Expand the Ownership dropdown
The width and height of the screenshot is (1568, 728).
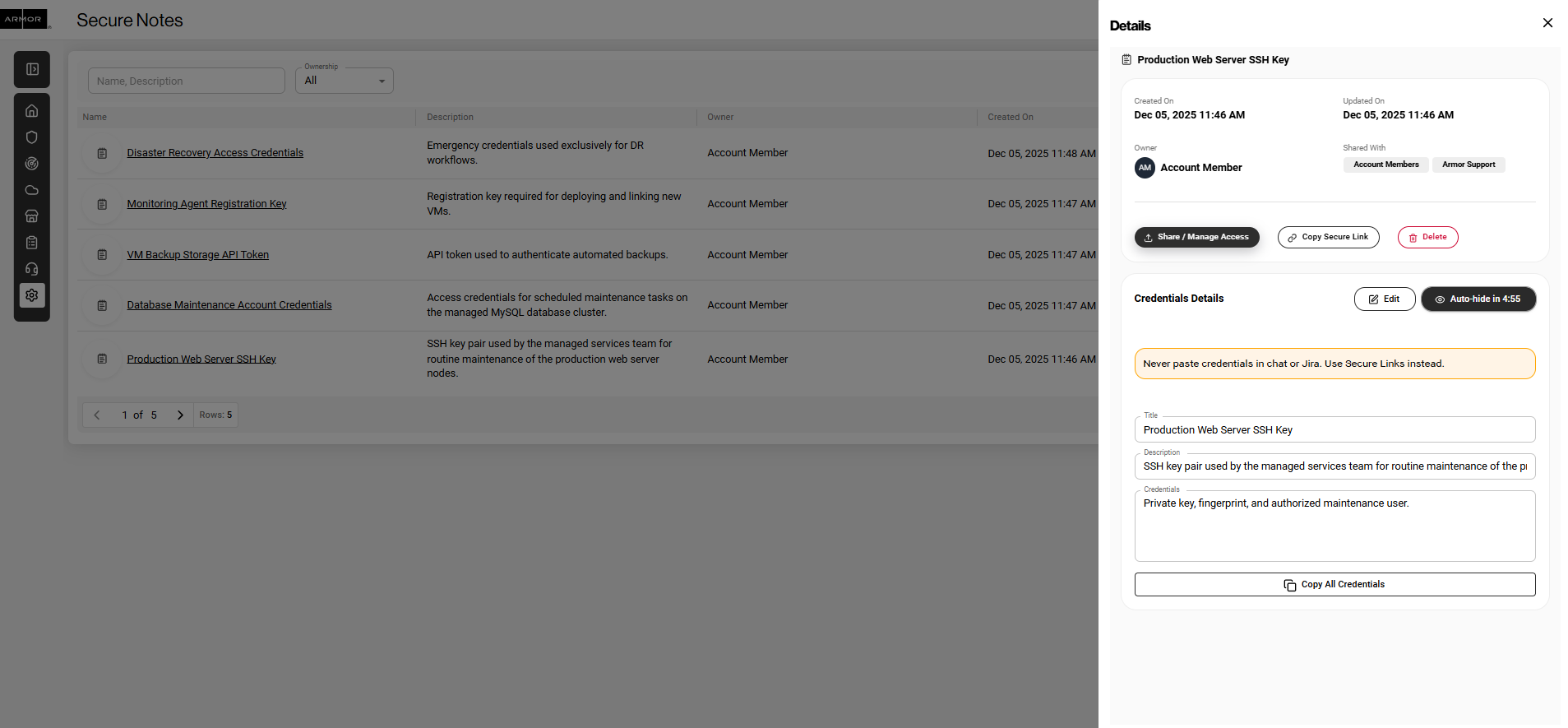coord(345,81)
